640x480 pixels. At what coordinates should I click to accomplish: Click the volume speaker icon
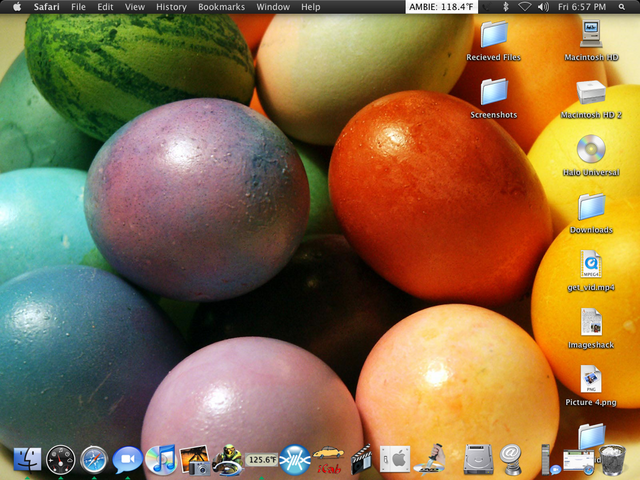click(543, 7)
